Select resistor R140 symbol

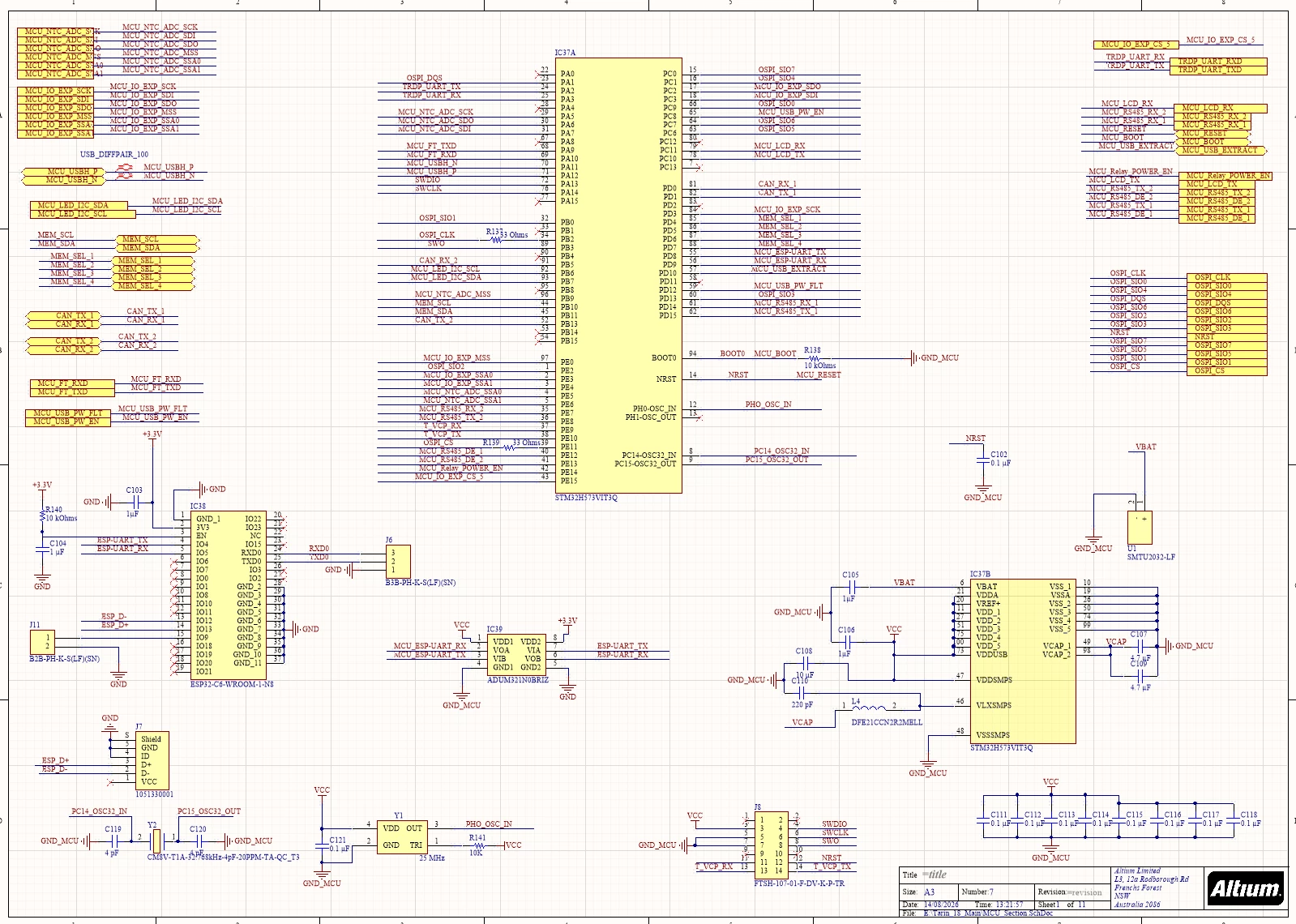tap(43, 514)
